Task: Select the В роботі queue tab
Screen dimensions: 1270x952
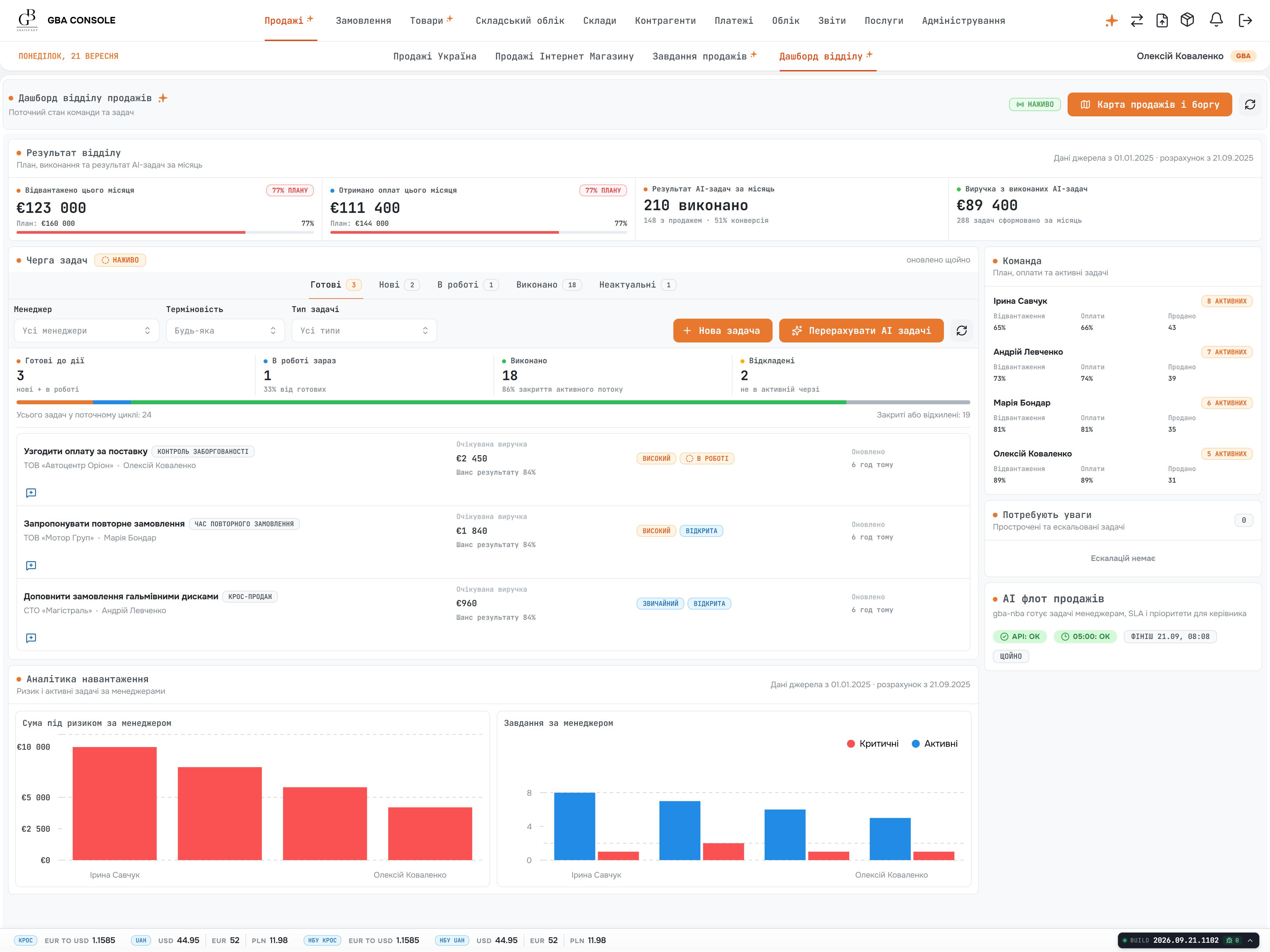Action: coord(468,285)
